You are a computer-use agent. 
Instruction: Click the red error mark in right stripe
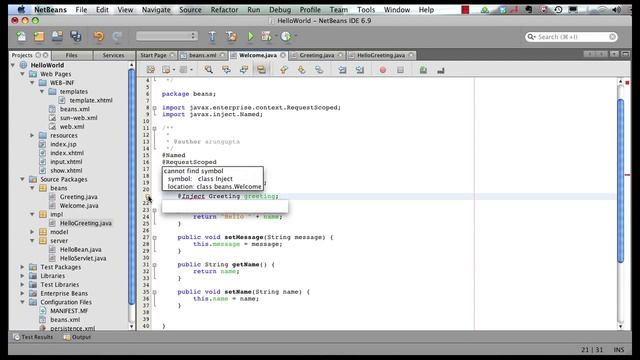coord(627,175)
